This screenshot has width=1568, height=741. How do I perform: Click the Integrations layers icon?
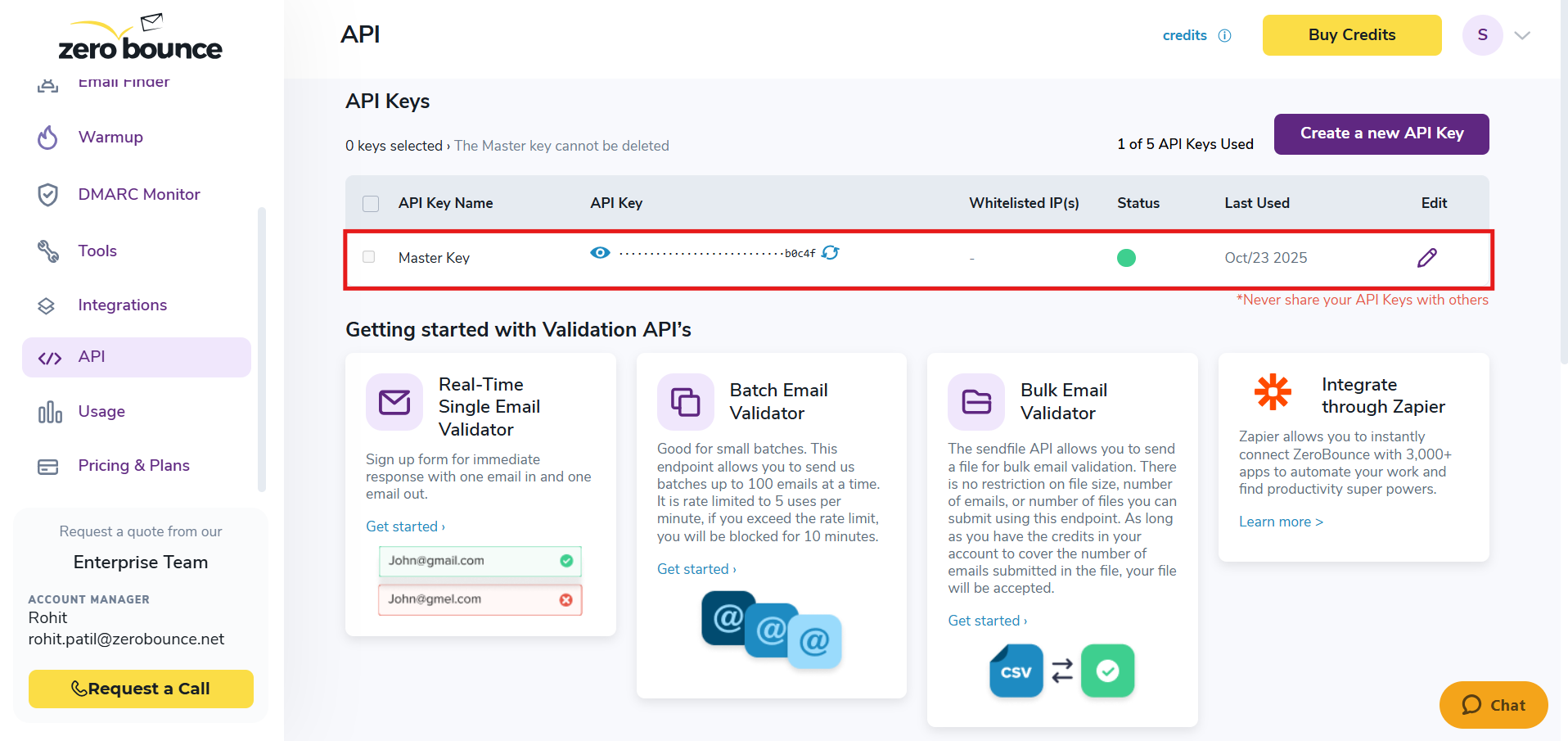[x=47, y=305]
